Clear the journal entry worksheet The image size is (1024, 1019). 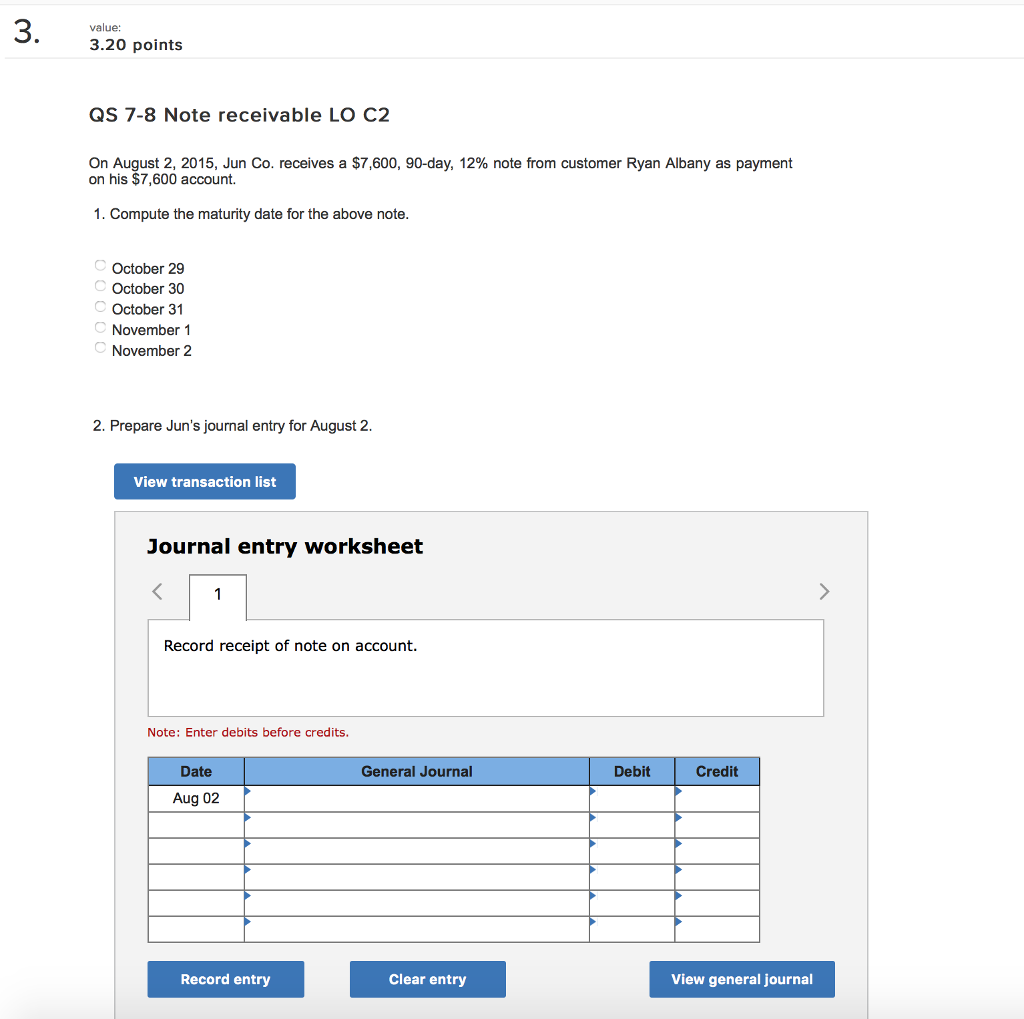[427, 979]
